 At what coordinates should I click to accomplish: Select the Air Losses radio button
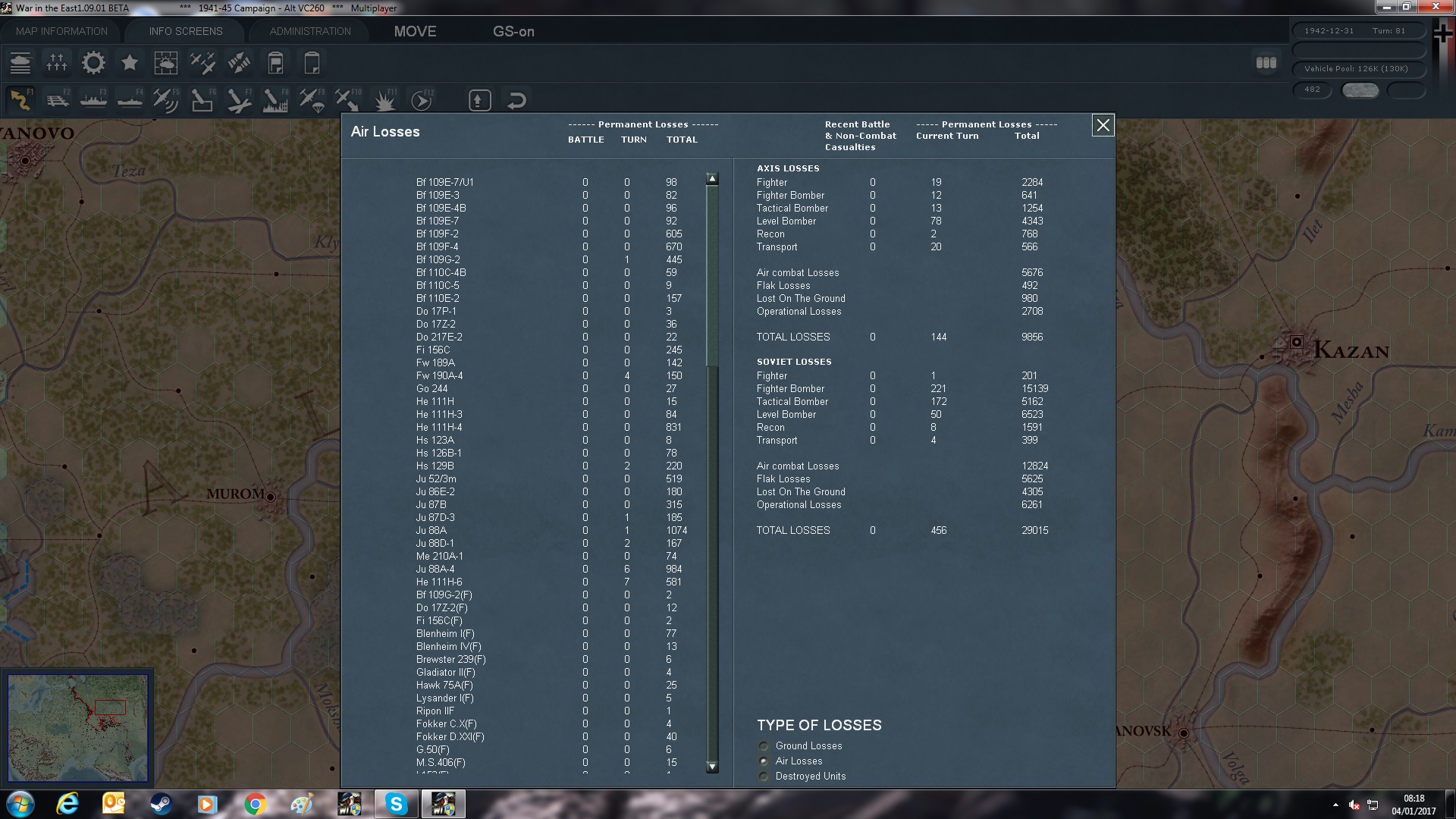click(763, 761)
